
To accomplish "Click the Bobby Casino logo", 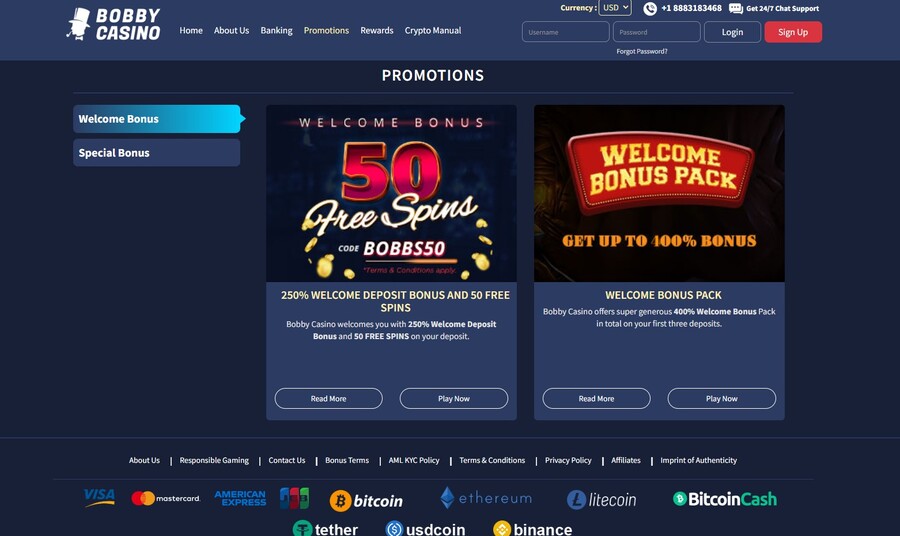I will click(x=113, y=25).
